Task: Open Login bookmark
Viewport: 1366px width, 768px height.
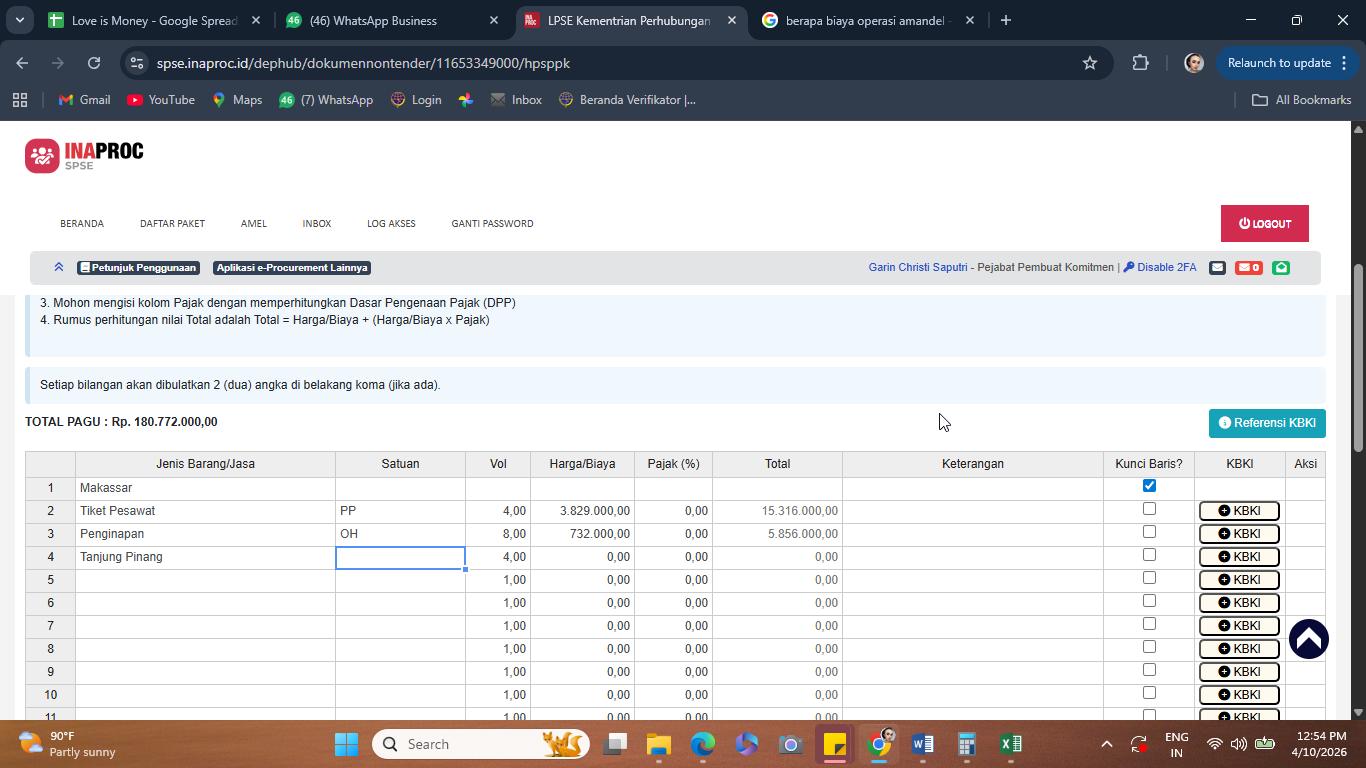Action: (416, 100)
